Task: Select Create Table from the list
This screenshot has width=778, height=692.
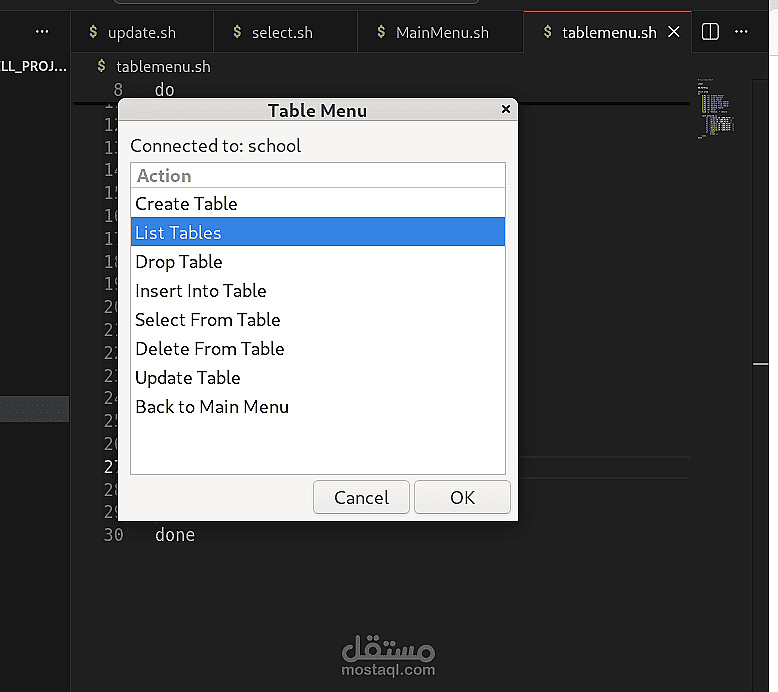Action: 187,204
